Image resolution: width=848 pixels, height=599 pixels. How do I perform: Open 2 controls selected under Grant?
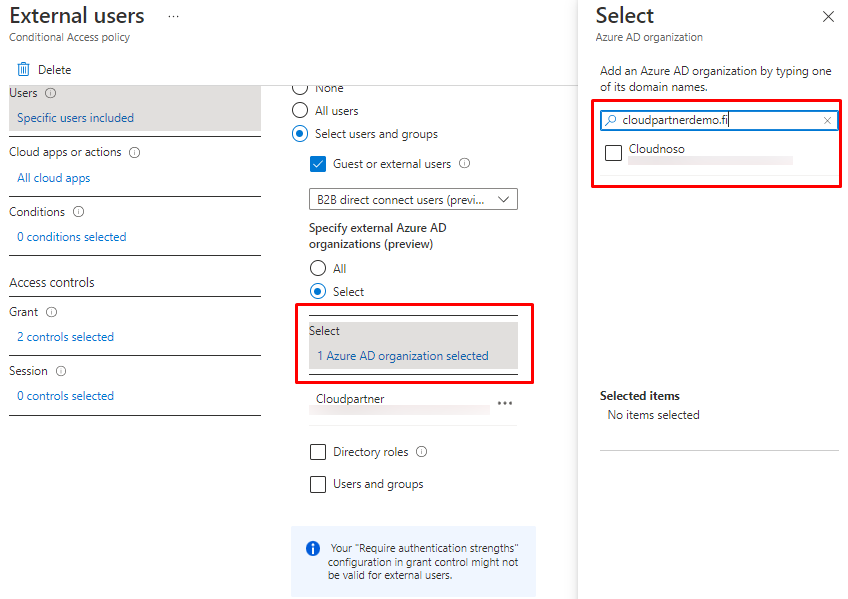pos(66,337)
